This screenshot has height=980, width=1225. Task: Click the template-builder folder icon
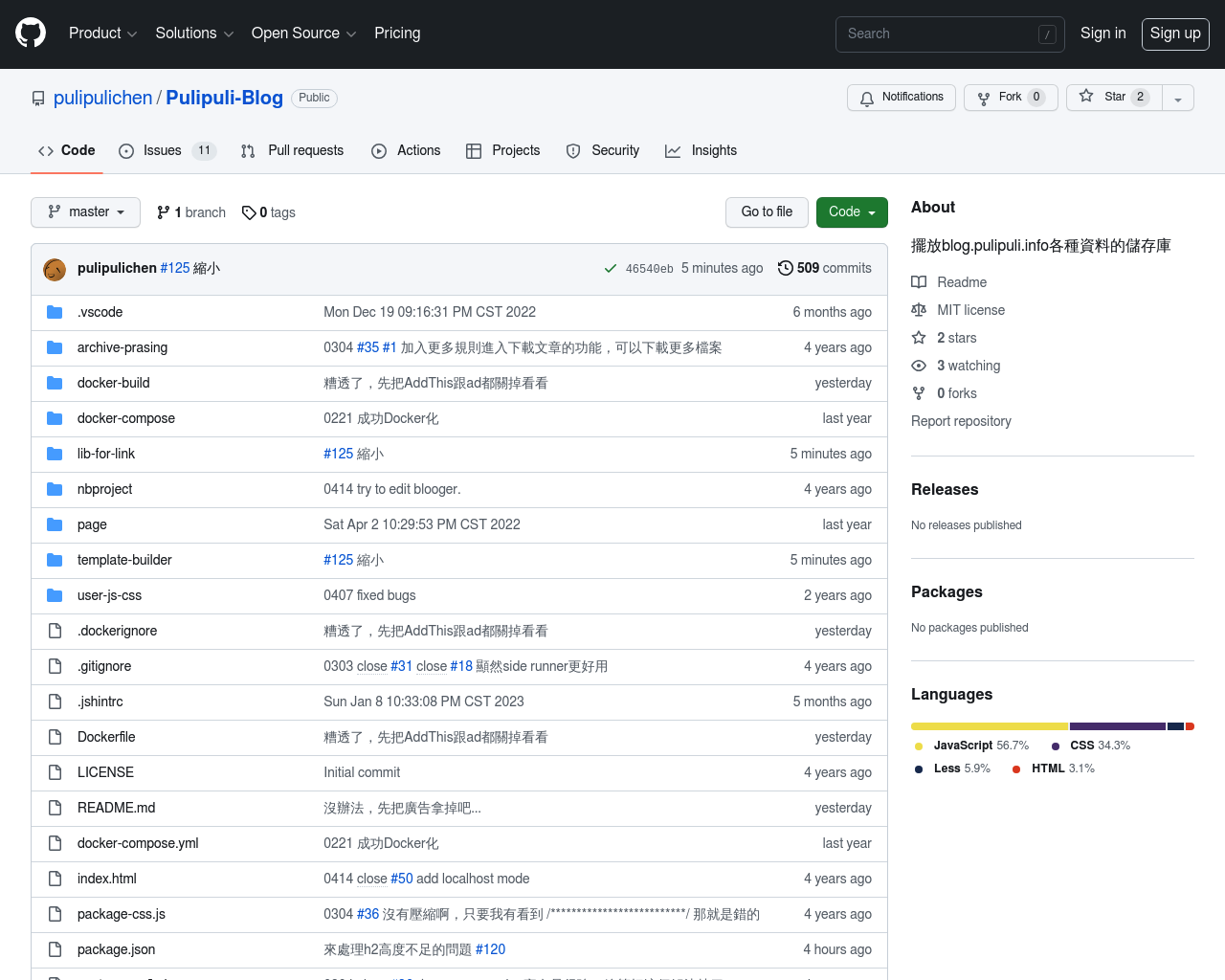click(x=55, y=560)
